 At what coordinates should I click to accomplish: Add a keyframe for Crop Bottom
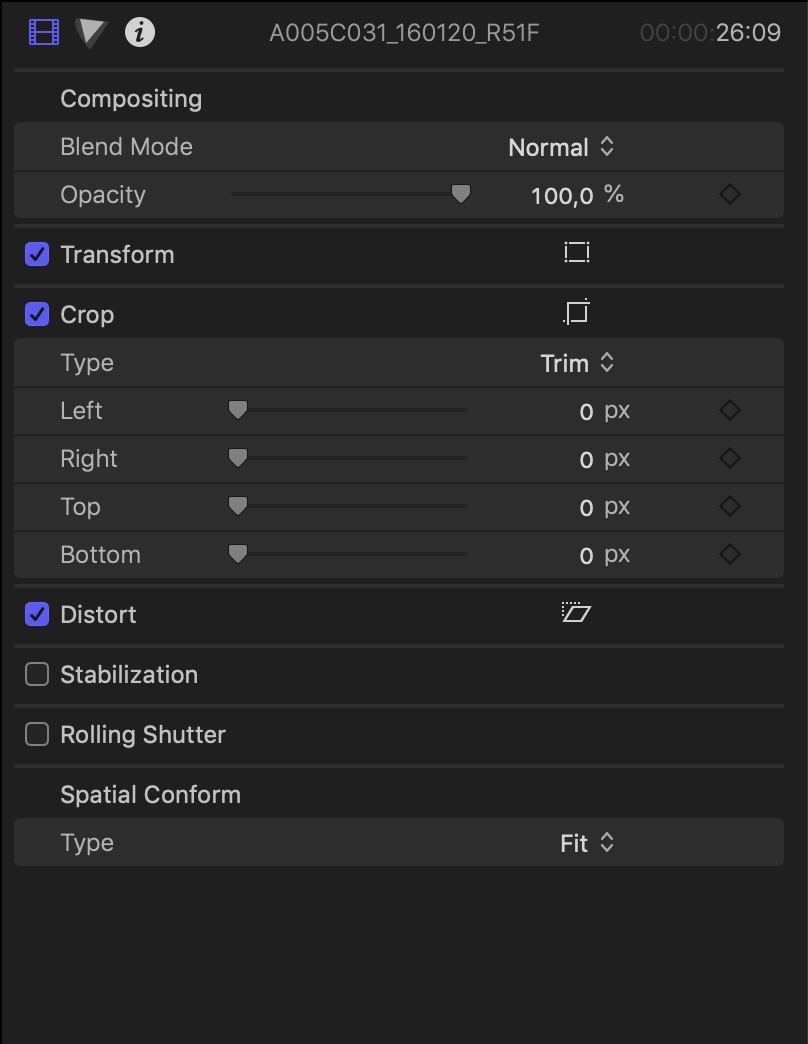[x=730, y=554]
